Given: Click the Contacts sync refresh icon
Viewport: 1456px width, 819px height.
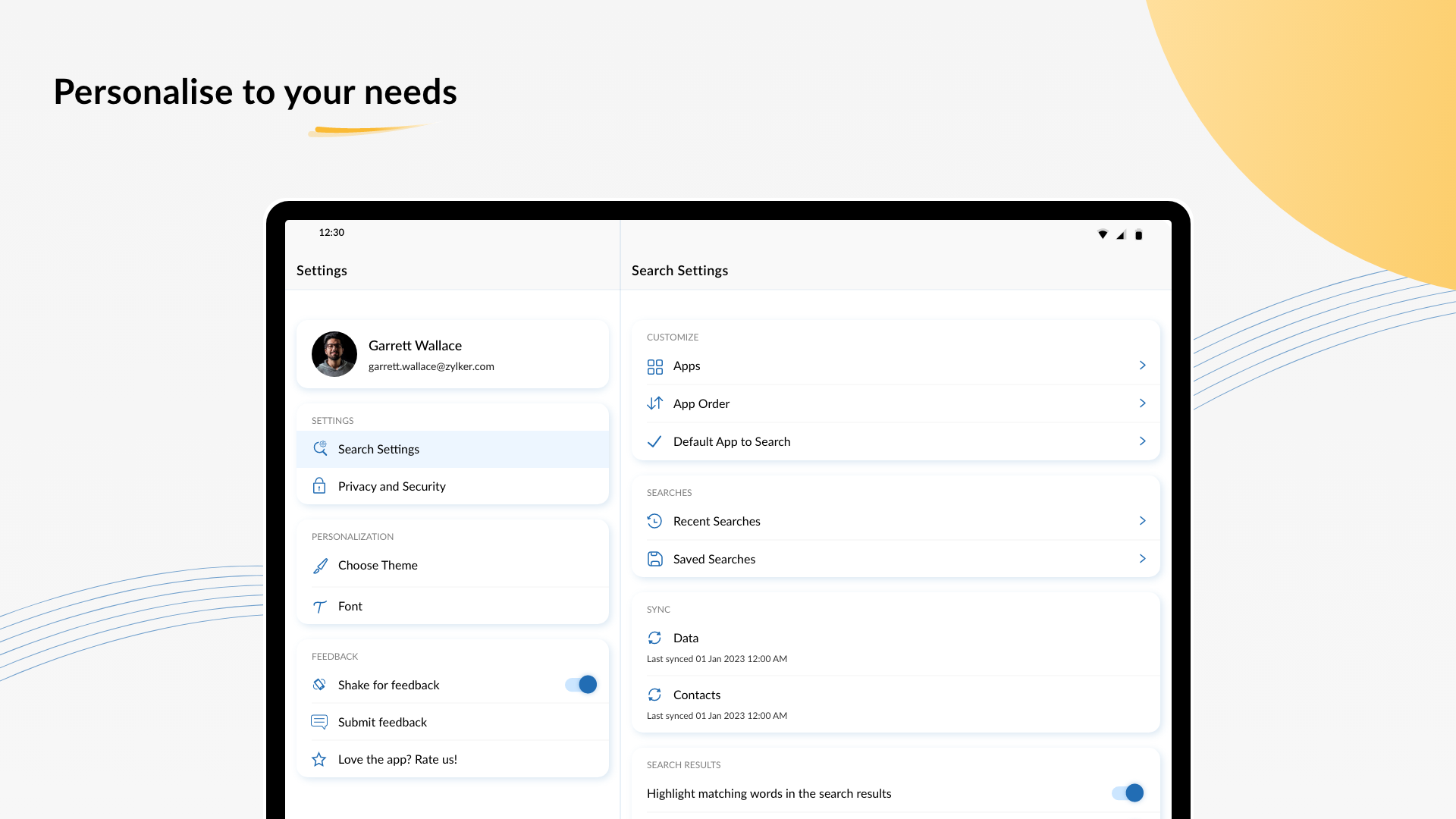Looking at the screenshot, I should [654, 695].
